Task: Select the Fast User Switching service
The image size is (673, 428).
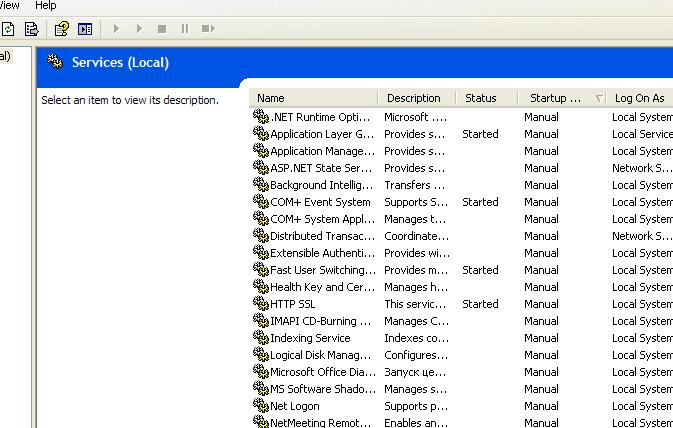Action: (x=322, y=270)
